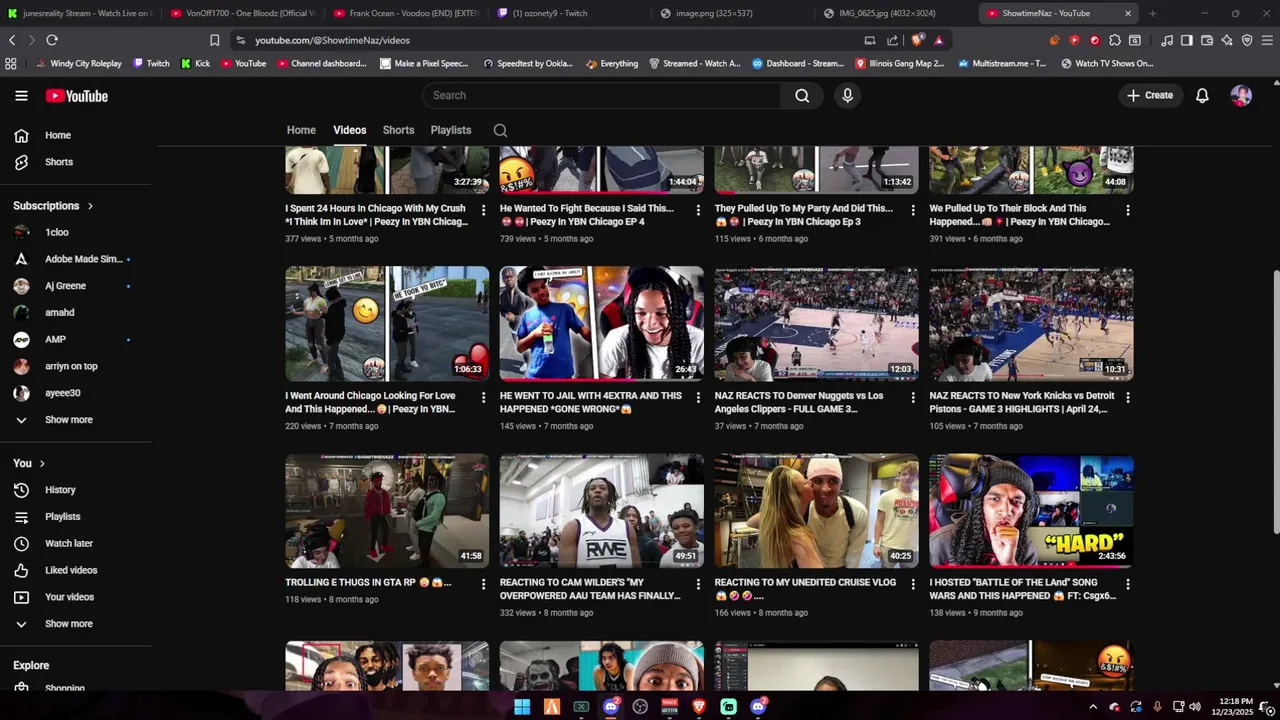Open Brave browser in the taskbar

click(699, 707)
